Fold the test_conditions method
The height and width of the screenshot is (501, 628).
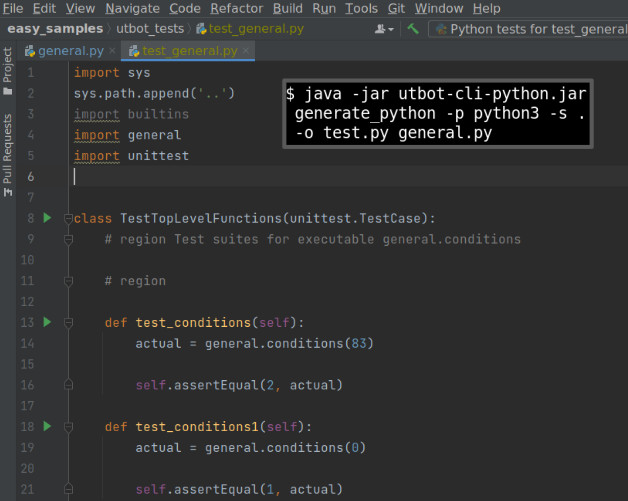[68, 323]
